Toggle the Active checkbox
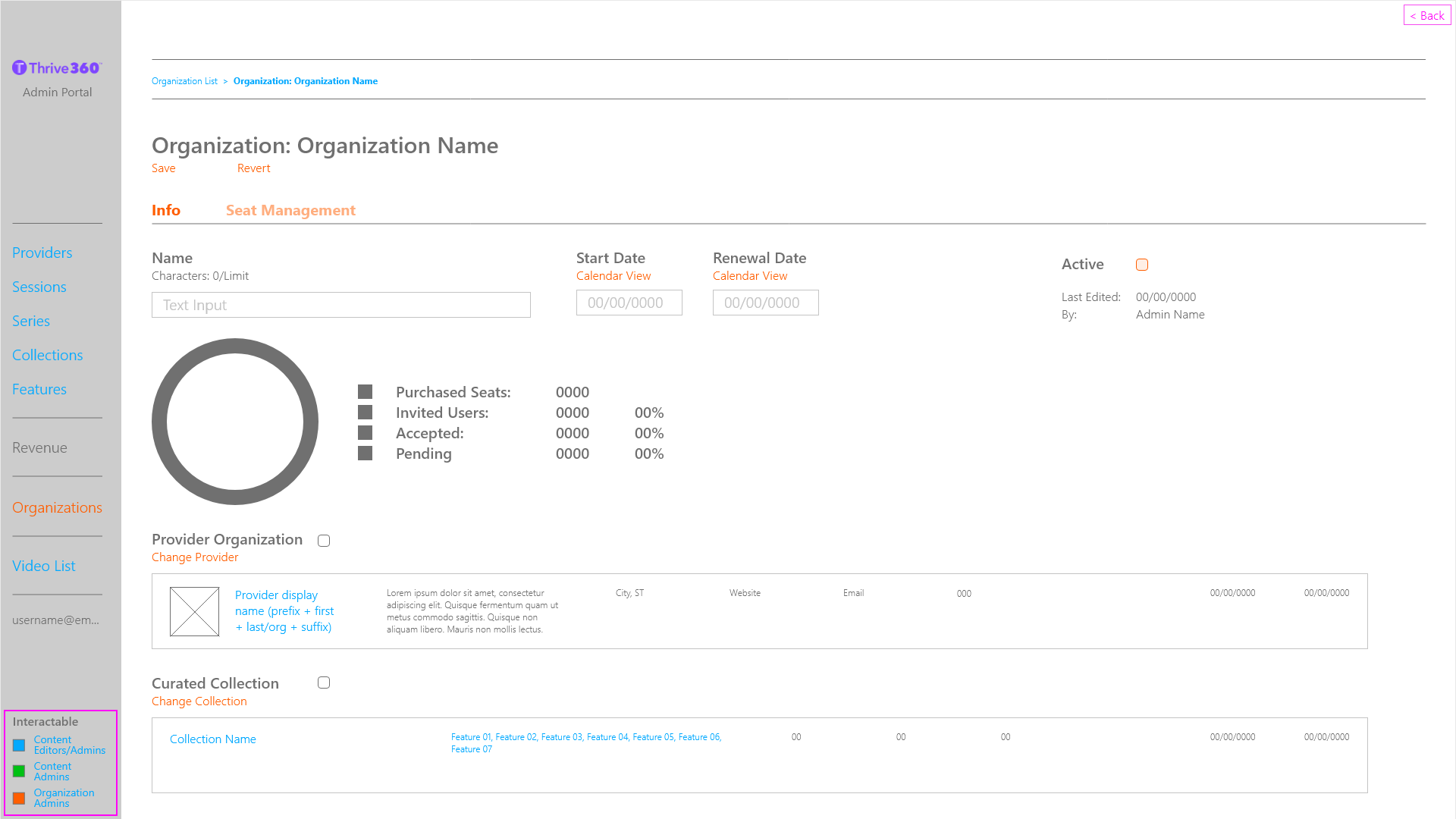 1142,265
